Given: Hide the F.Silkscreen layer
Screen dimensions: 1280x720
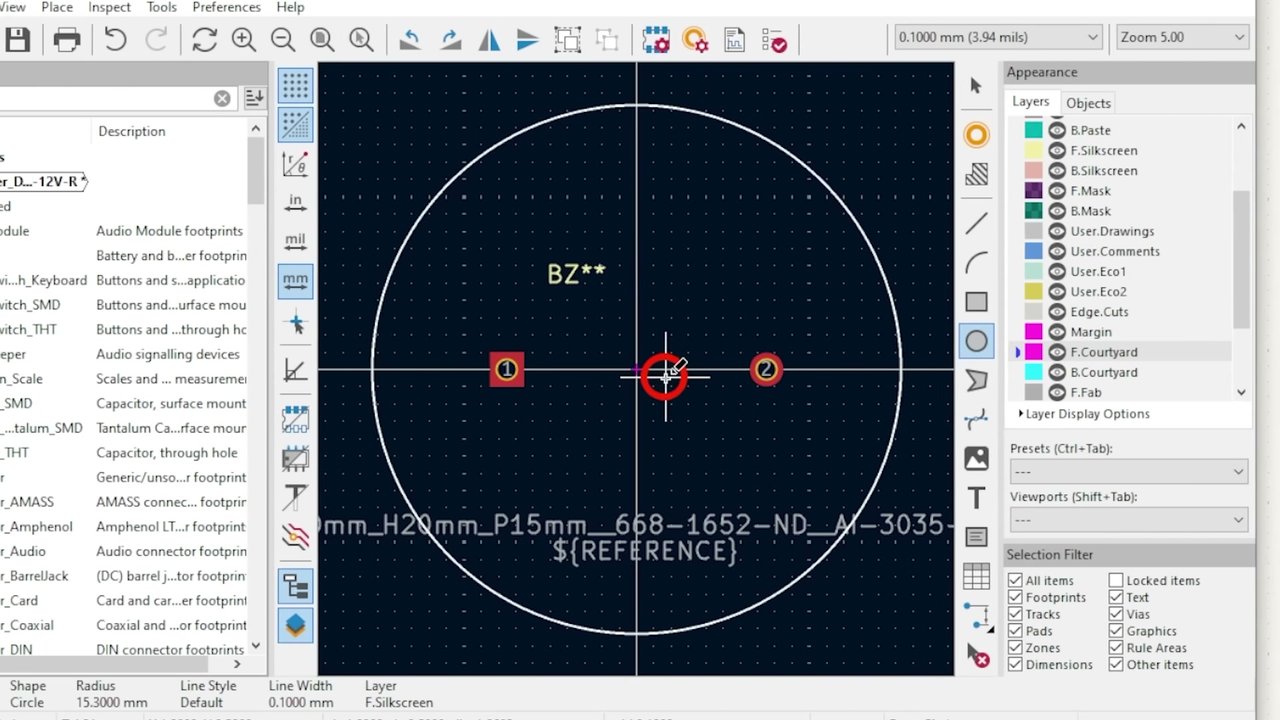Looking at the screenshot, I should coord(1056,150).
